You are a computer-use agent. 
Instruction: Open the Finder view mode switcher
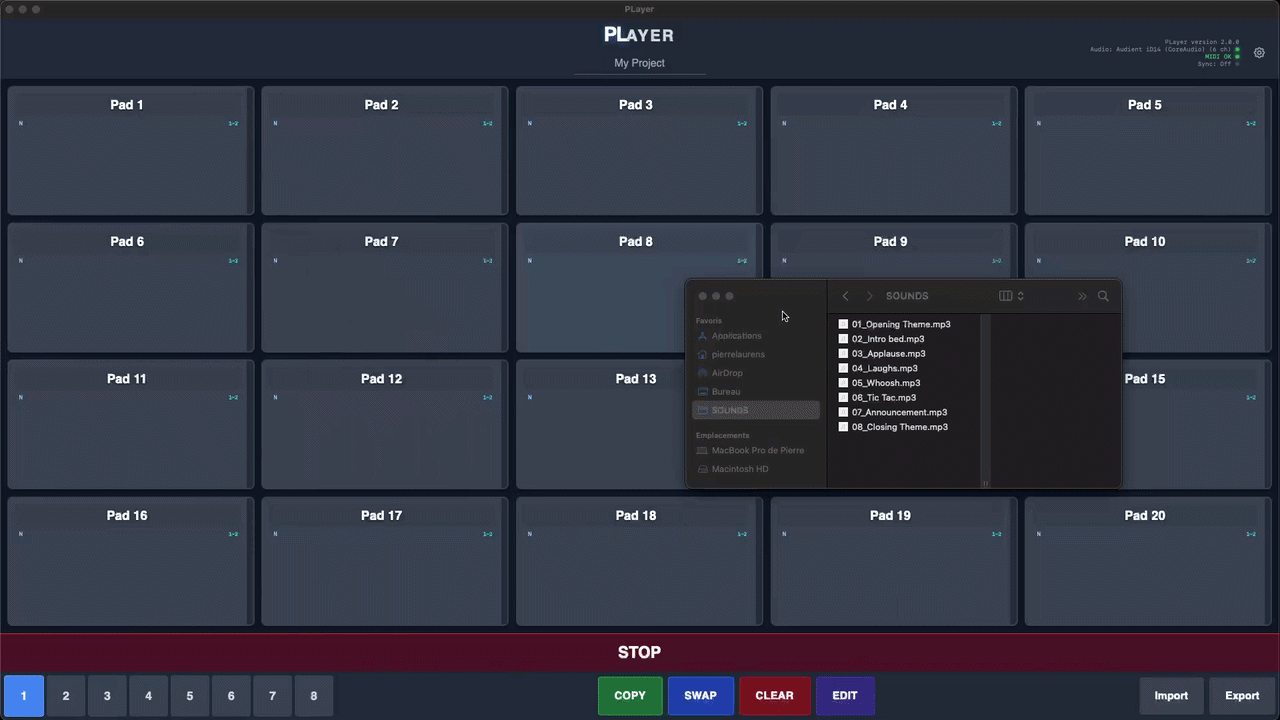(1012, 296)
